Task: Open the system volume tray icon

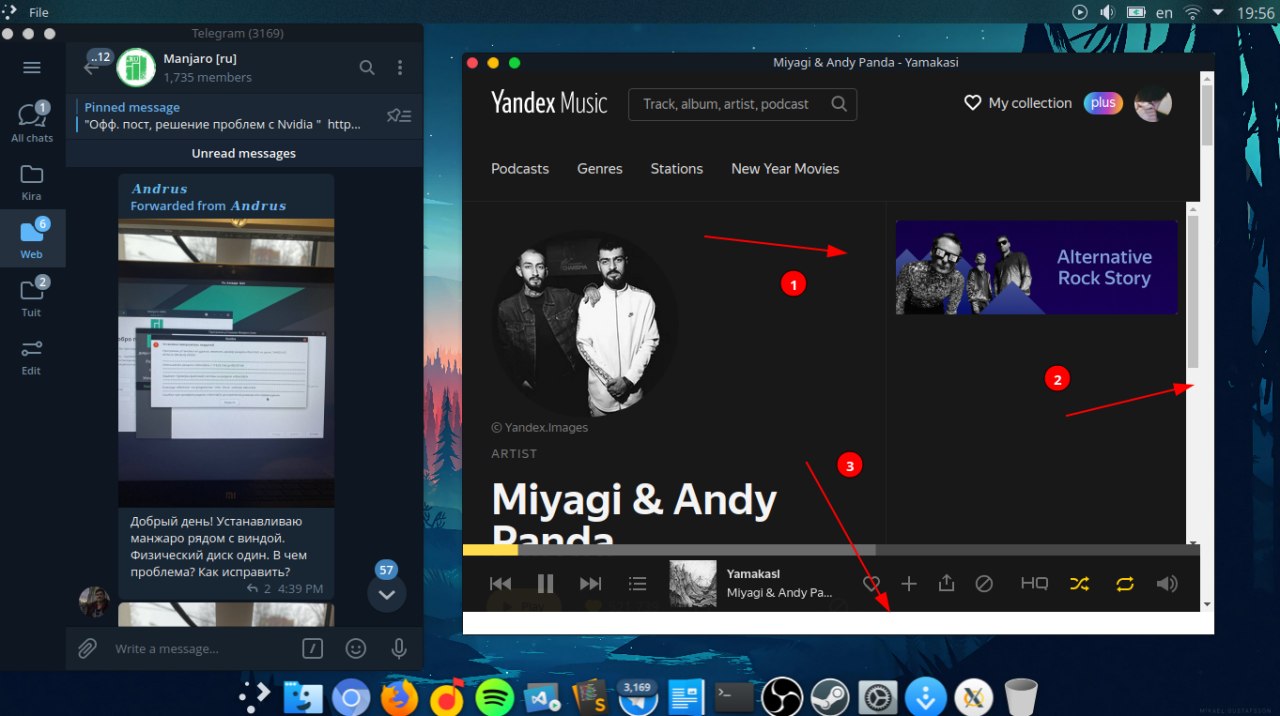Action: click(x=1107, y=12)
